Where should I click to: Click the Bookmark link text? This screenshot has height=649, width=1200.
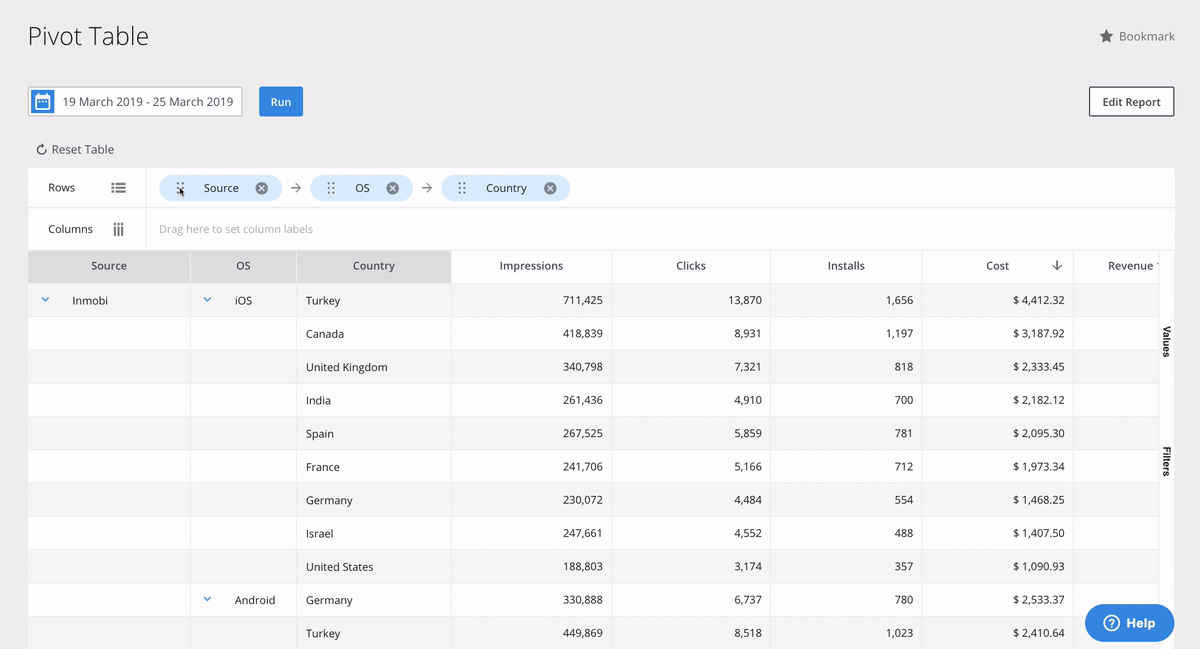[x=1147, y=36]
